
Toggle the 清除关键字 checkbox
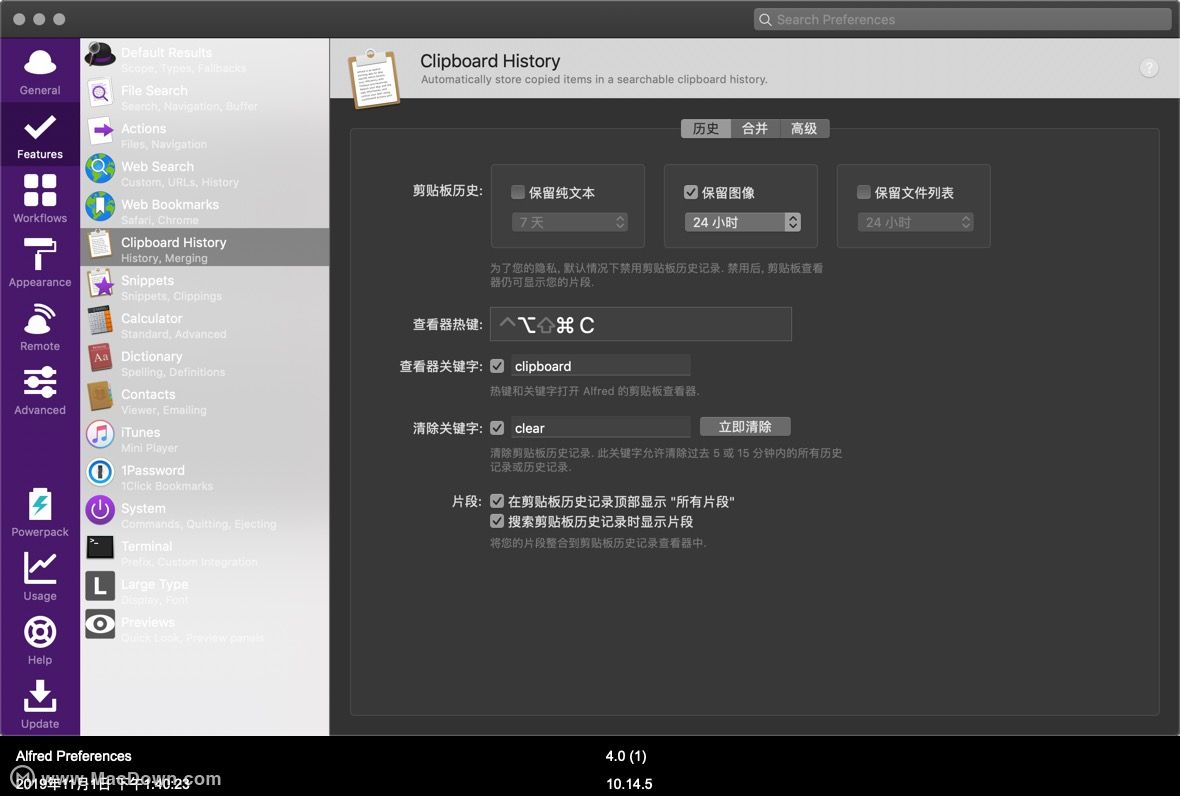tap(497, 428)
